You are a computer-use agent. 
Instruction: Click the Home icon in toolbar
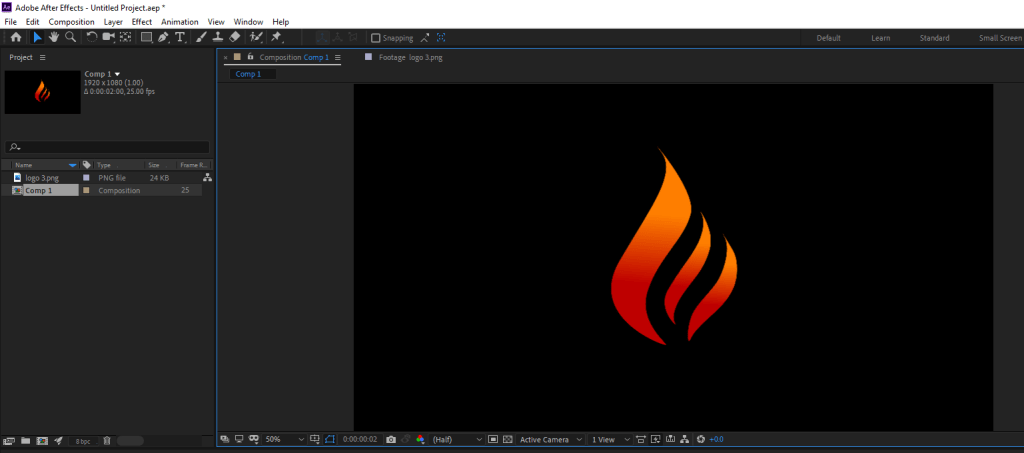point(16,37)
